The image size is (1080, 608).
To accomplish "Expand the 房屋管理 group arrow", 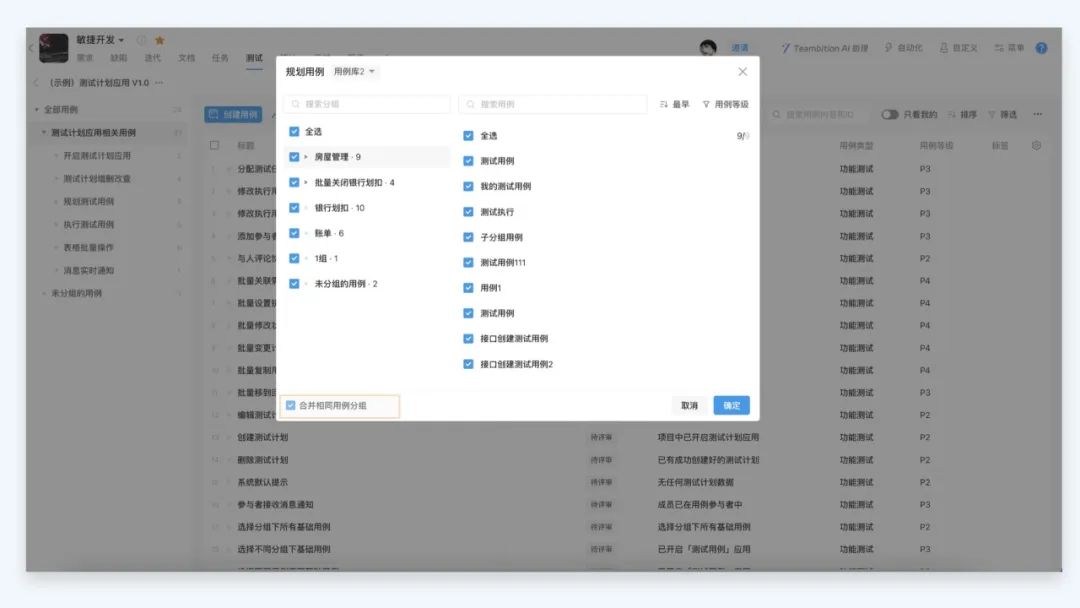I will coord(306,157).
